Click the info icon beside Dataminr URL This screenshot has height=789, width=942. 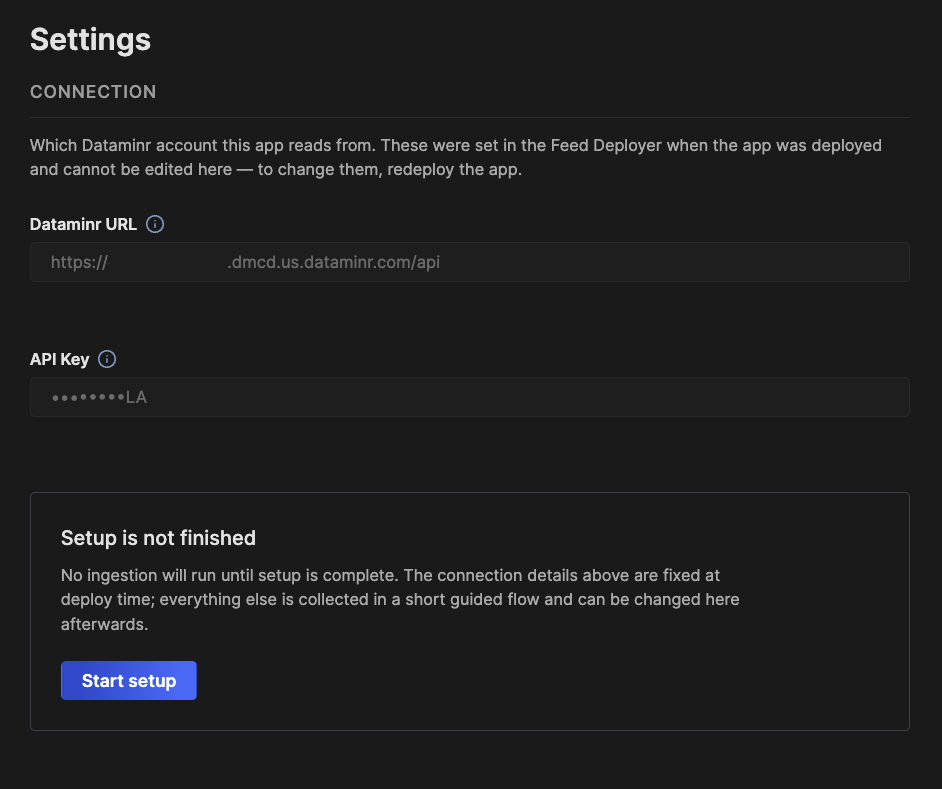point(155,224)
